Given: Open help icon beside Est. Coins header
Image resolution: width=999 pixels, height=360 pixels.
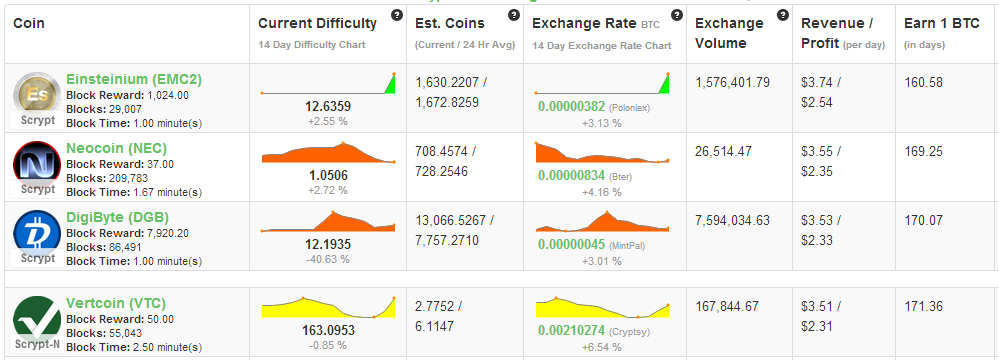Looking at the screenshot, I should (x=514, y=15).
